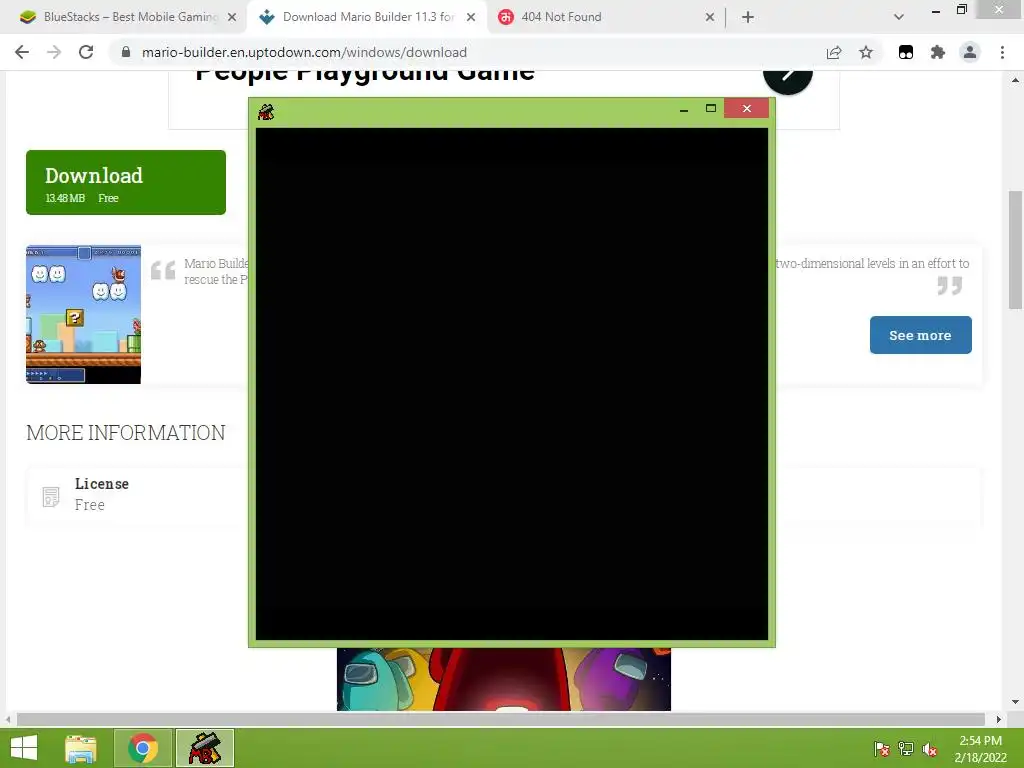Image resolution: width=1024 pixels, height=768 pixels.
Task: Click the vertical scrollbar thumb
Action: 1015,249
